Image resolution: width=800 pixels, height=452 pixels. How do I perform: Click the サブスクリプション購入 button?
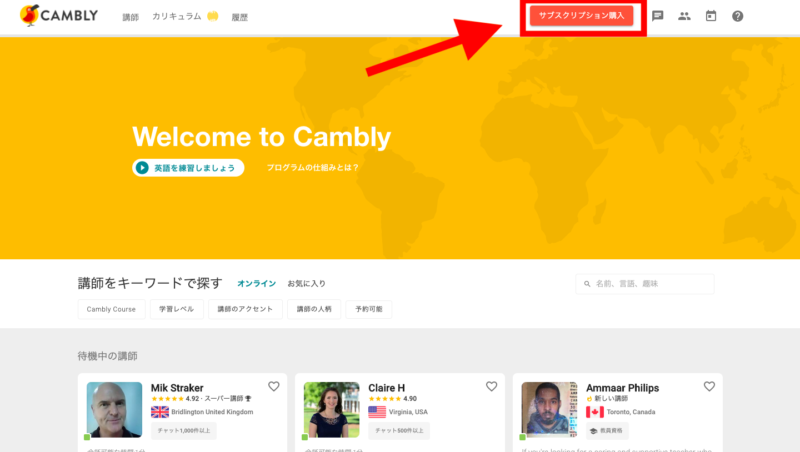tap(581, 16)
